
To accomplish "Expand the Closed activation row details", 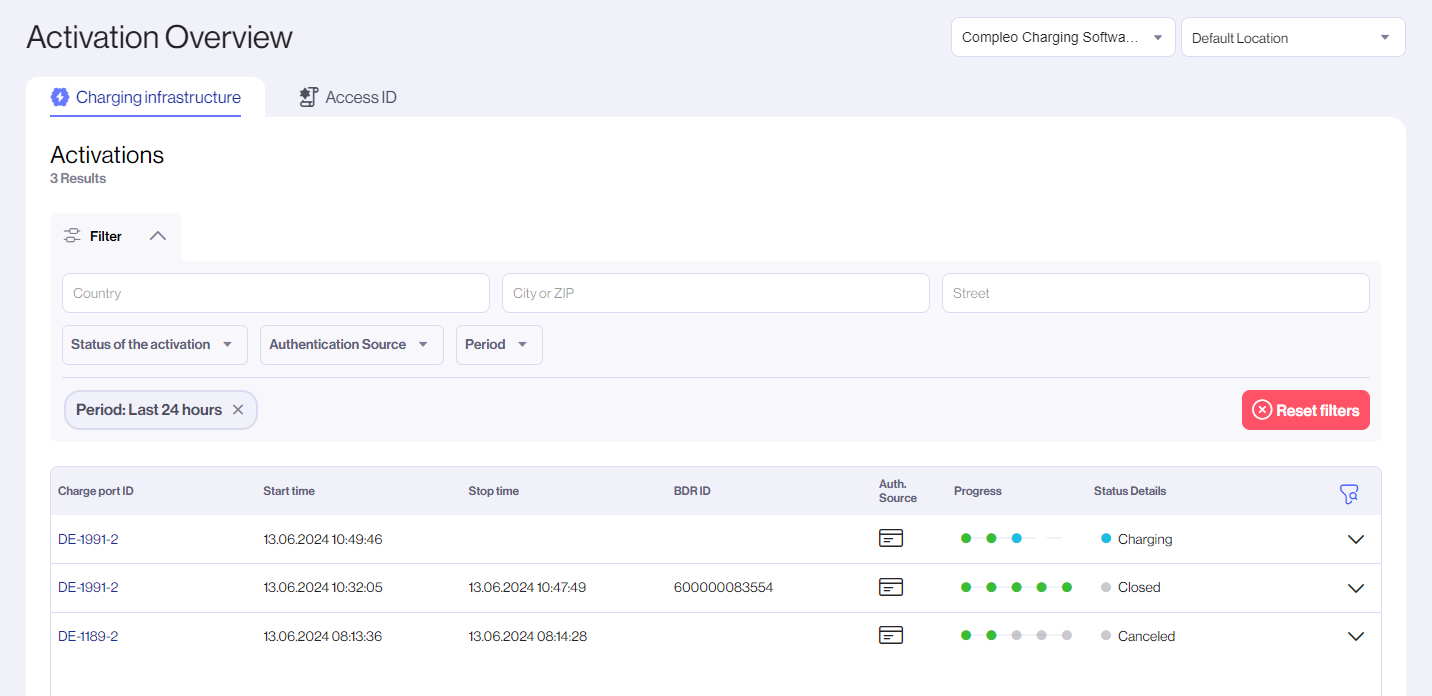I will tap(1355, 588).
